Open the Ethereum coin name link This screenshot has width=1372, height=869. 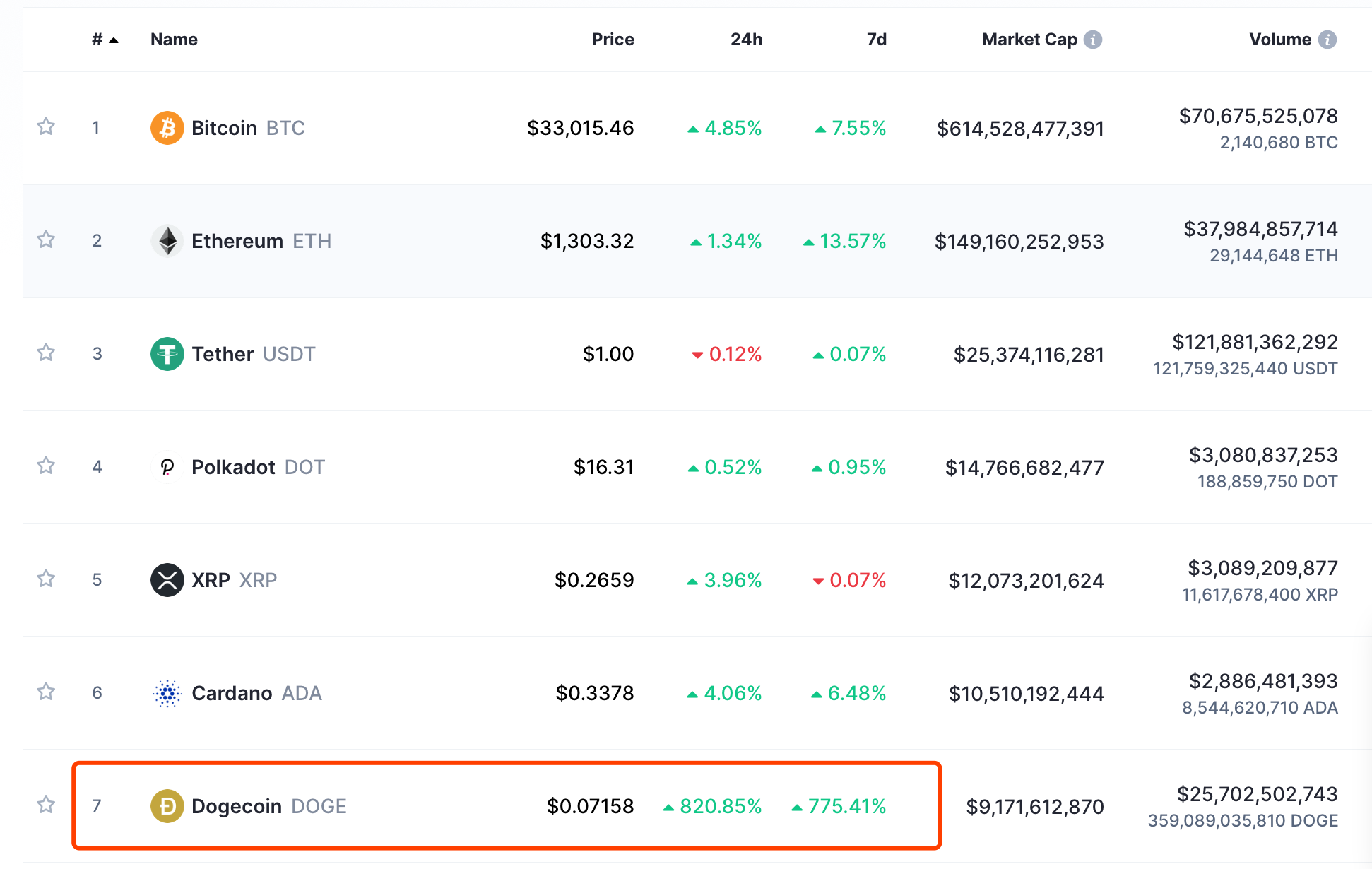(x=237, y=241)
